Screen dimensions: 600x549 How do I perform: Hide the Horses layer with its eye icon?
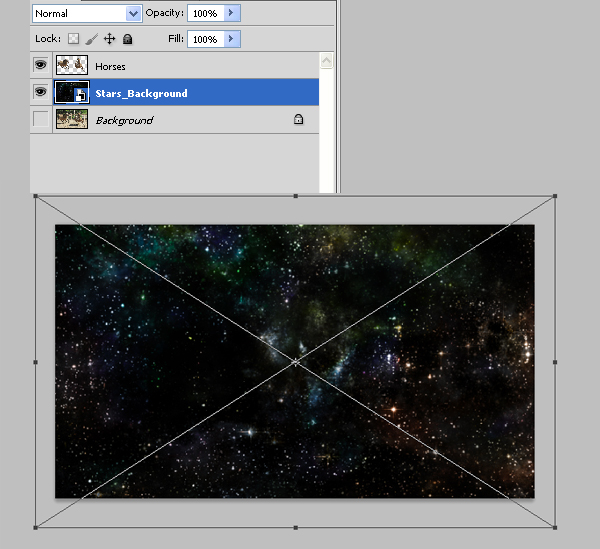click(41, 65)
